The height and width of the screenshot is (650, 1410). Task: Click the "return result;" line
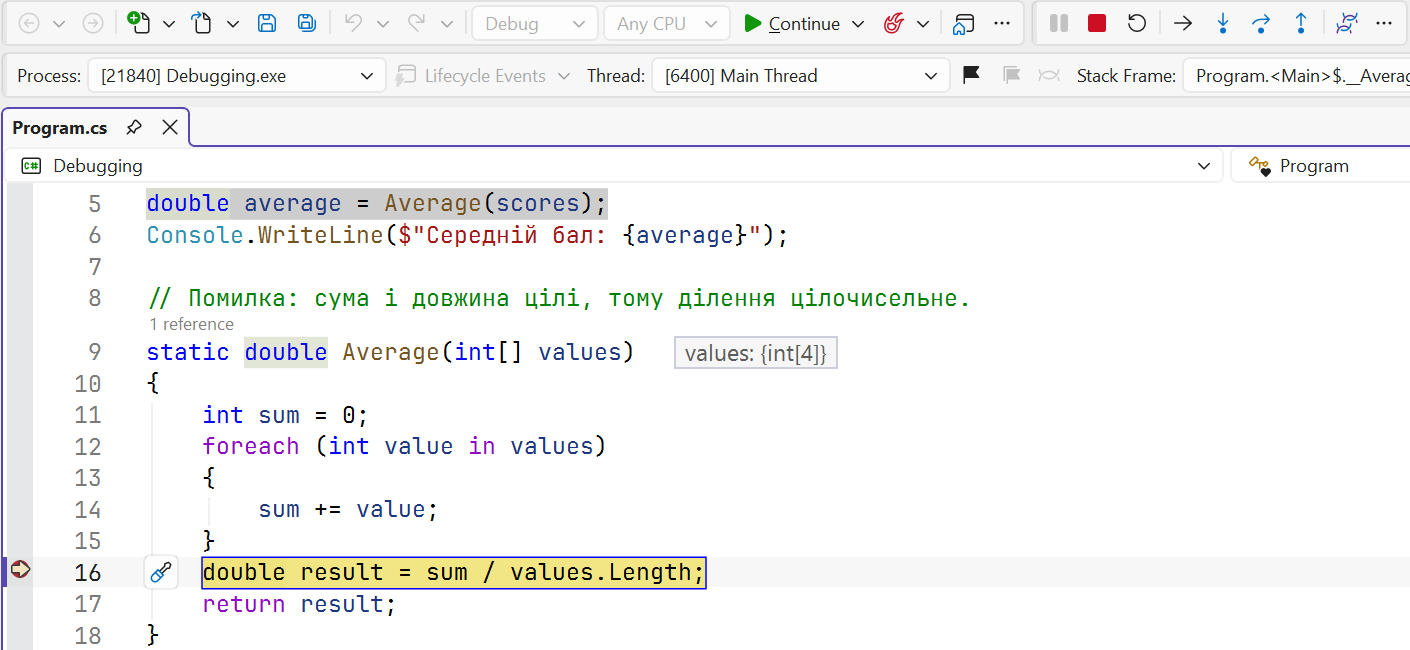coord(299,604)
